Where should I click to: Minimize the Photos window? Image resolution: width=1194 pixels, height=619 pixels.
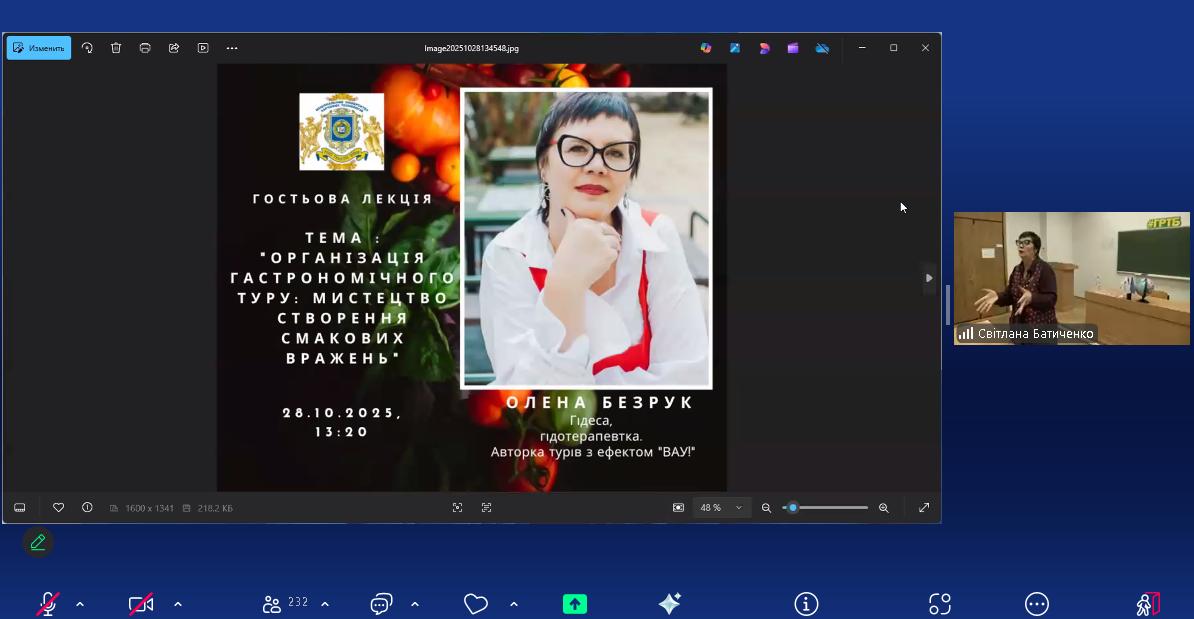click(862, 48)
